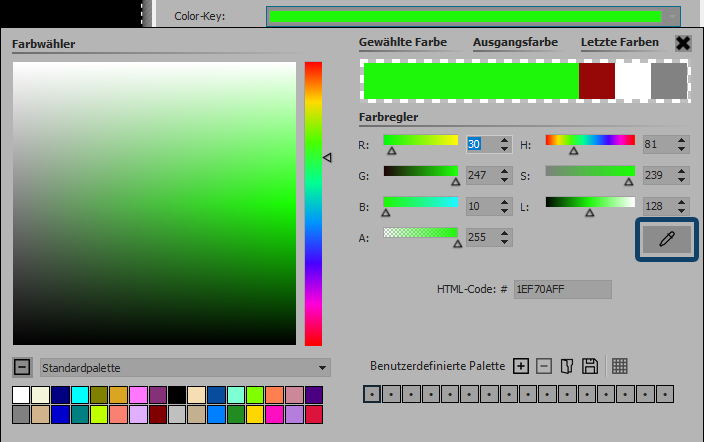Click the S saturation slider track
This screenshot has width=704, height=442.
pyautogui.click(x=590, y=171)
